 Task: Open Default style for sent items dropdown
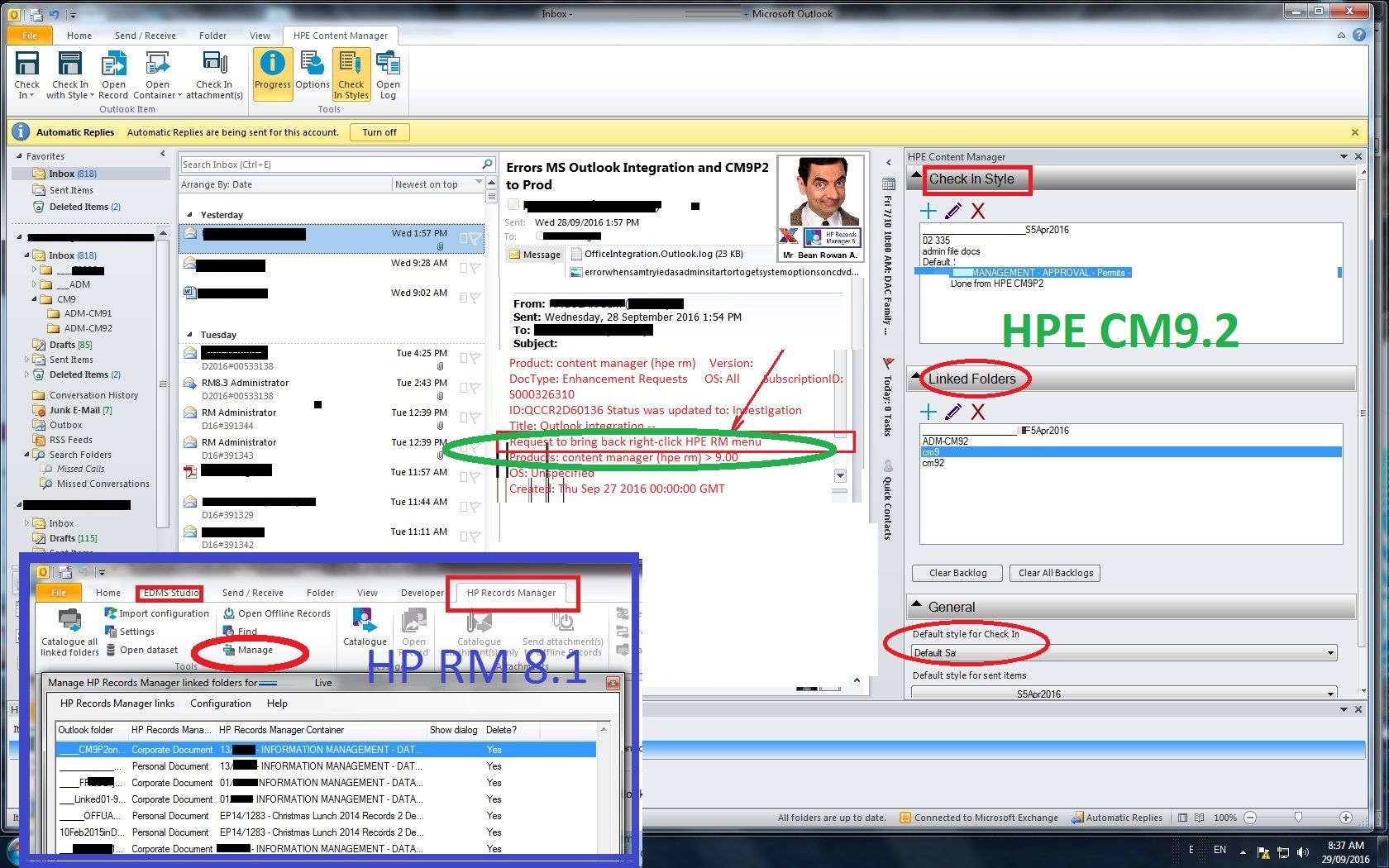click(1330, 694)
